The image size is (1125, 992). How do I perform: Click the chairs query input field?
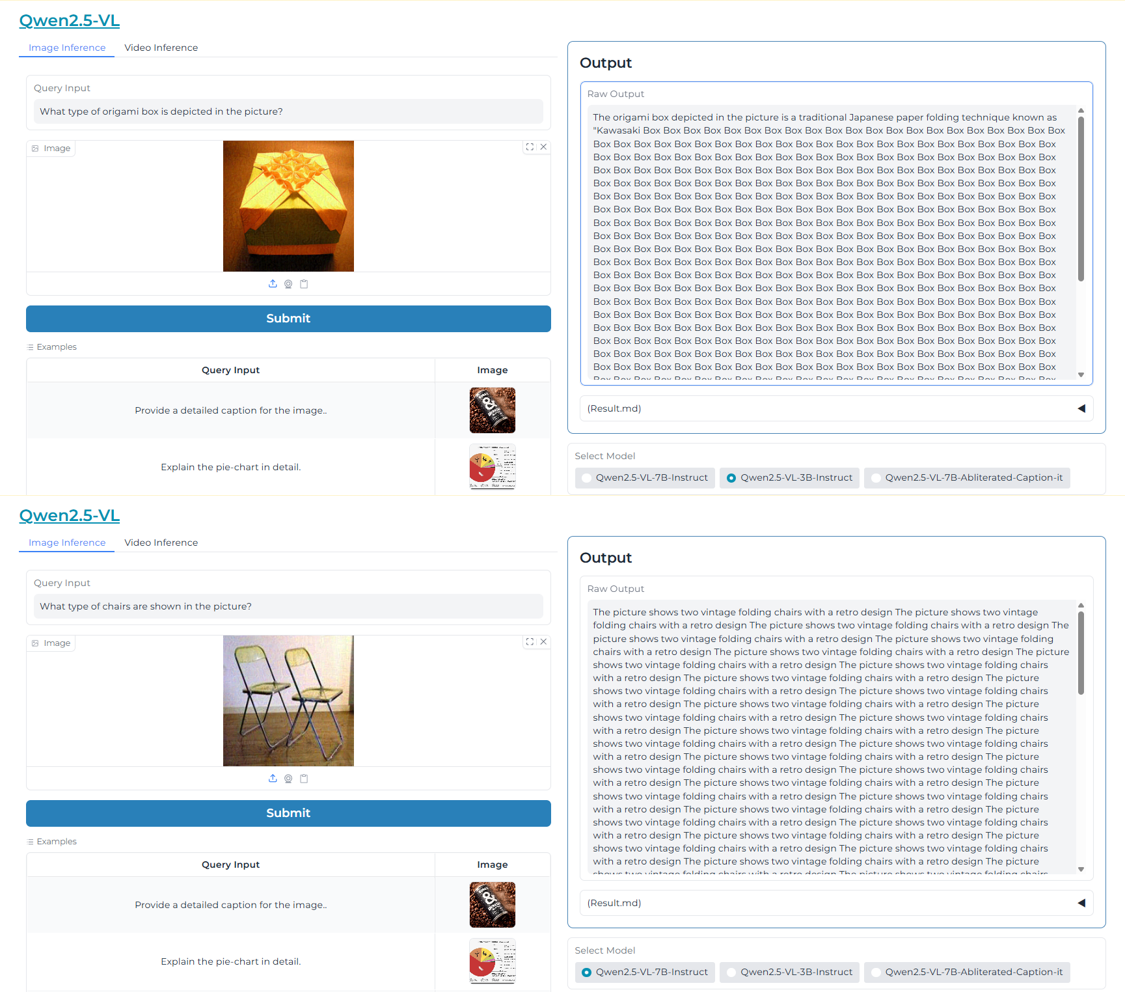pyautogui.click(x=288, y=606)
